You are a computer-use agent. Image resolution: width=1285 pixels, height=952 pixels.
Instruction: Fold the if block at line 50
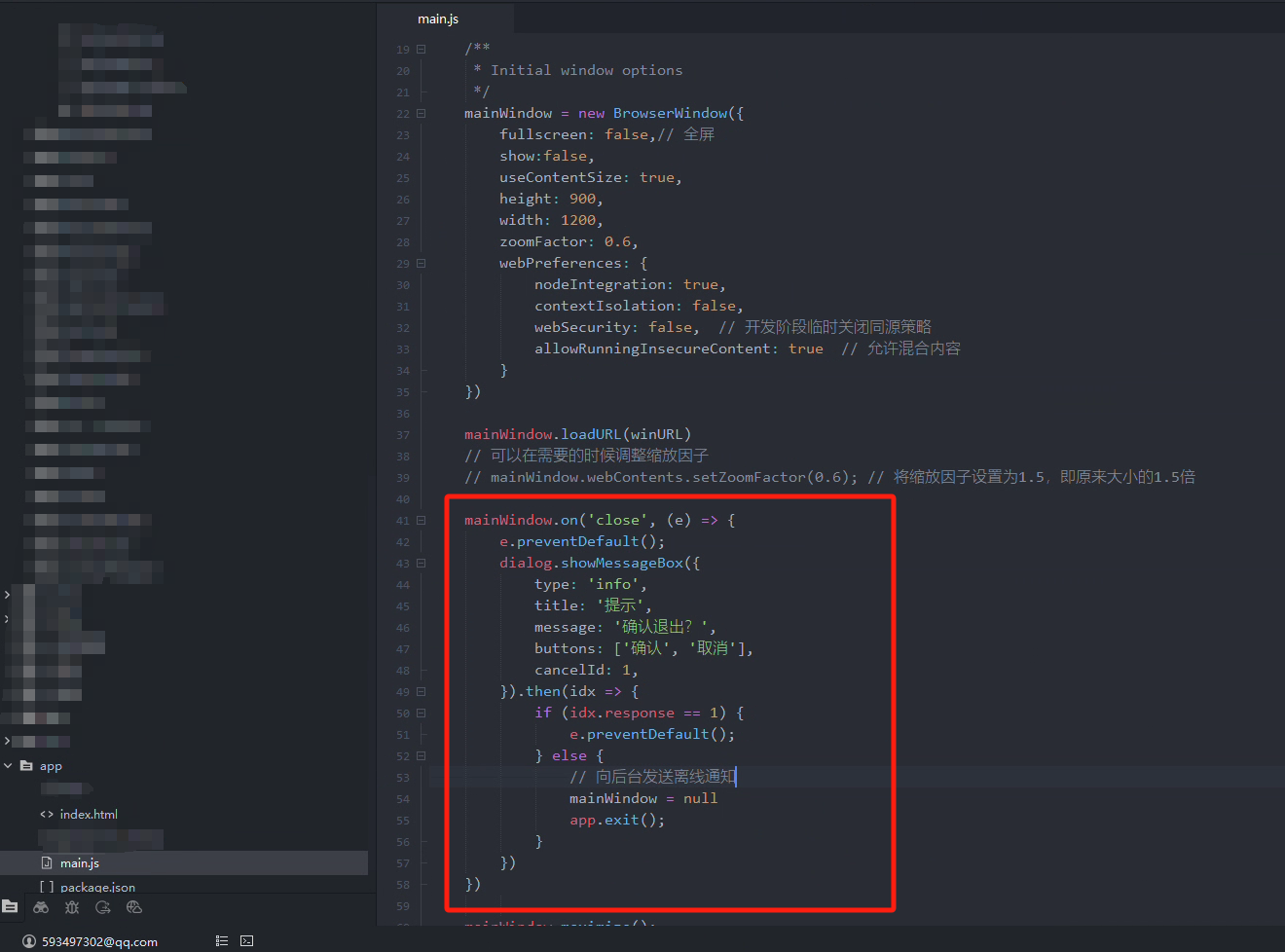(x=422, y=713)
